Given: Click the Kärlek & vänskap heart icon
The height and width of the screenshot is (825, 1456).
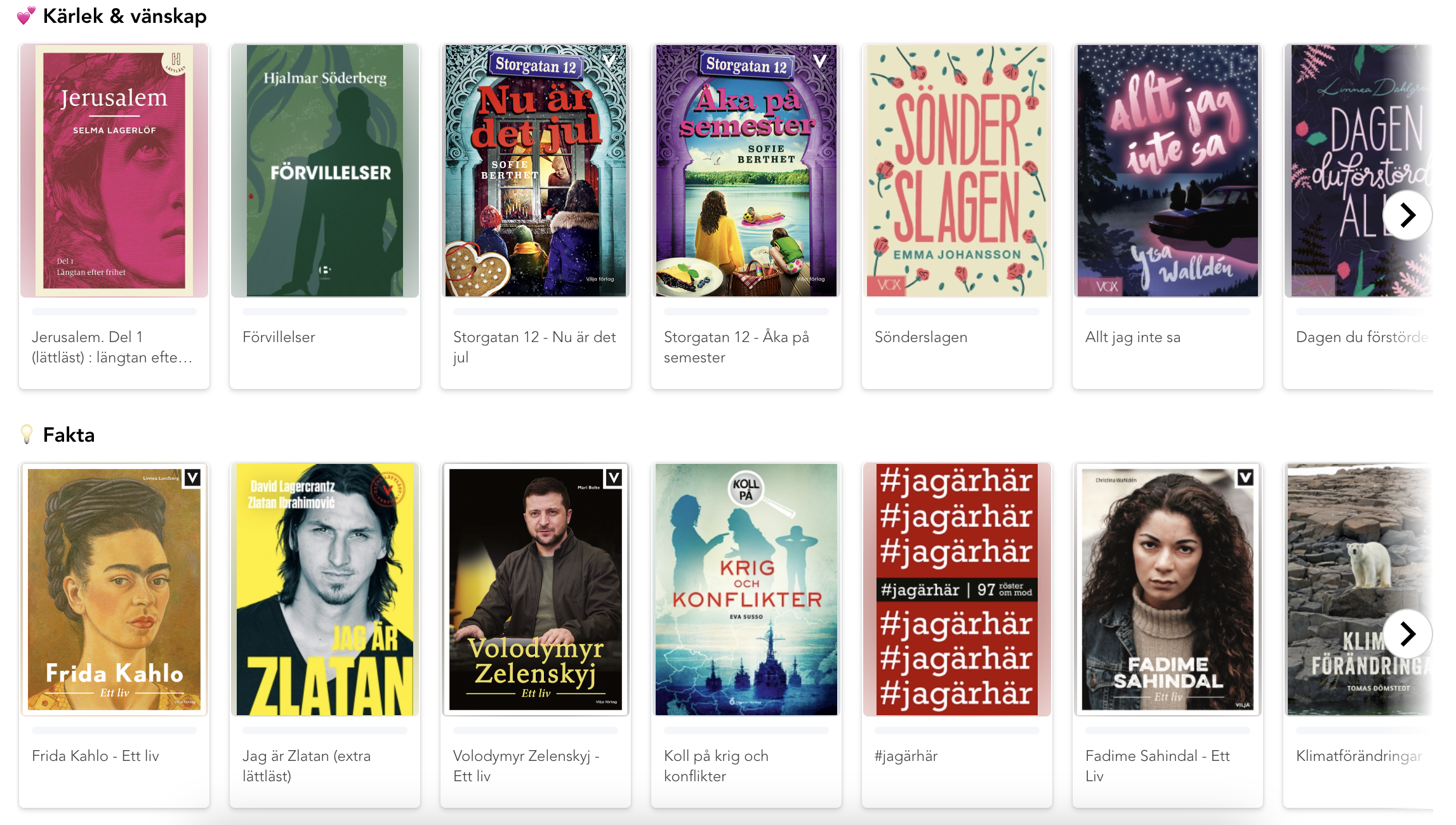Looking at the screenshot, I should coord(26,16).
